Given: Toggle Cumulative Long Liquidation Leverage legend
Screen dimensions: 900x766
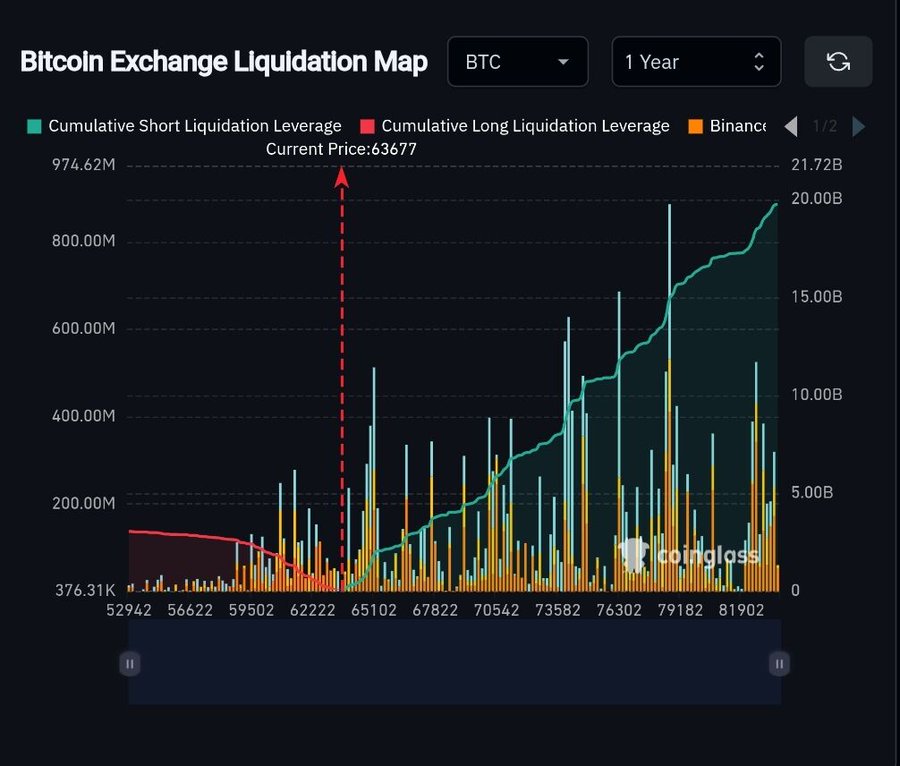Looking at the screenshot, I should pyautogui.click(x=515, y=126).
